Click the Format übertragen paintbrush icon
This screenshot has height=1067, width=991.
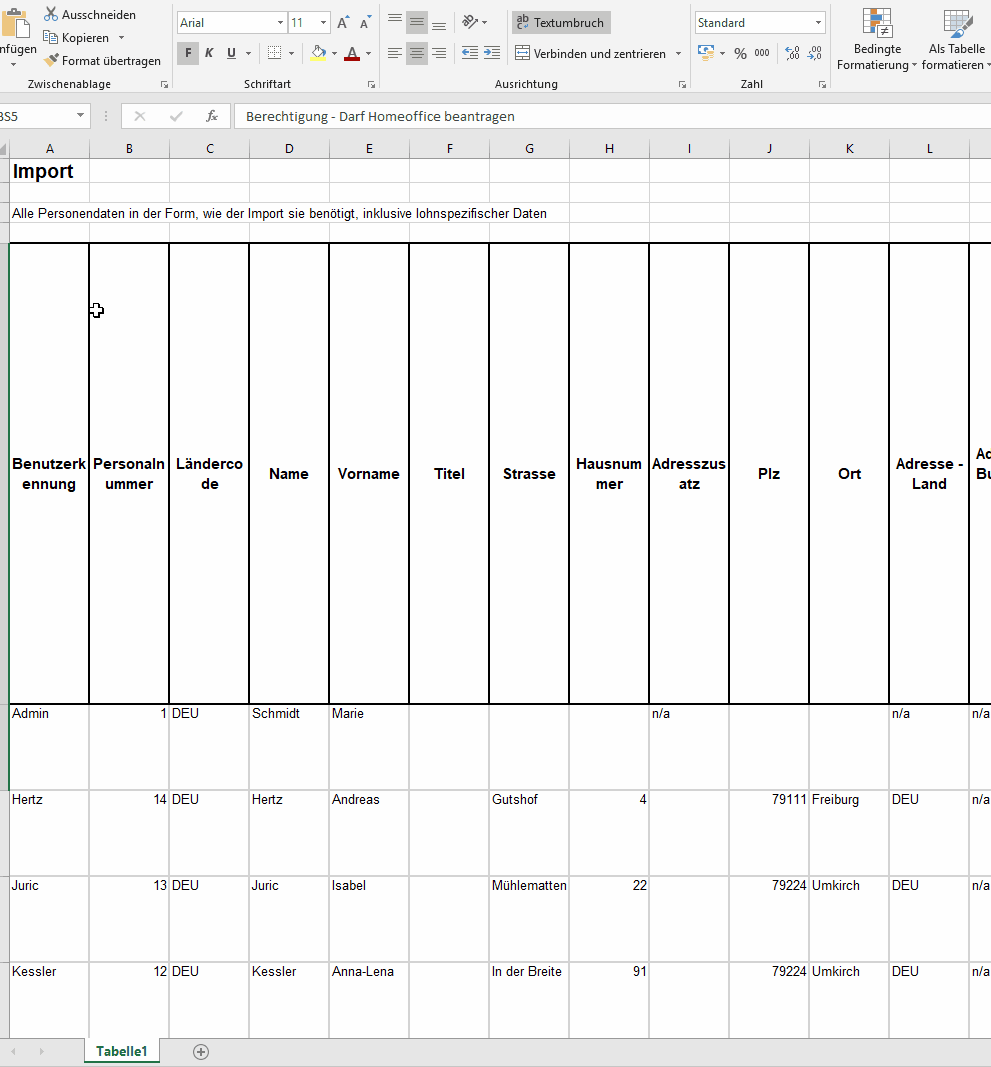[51, 61]
